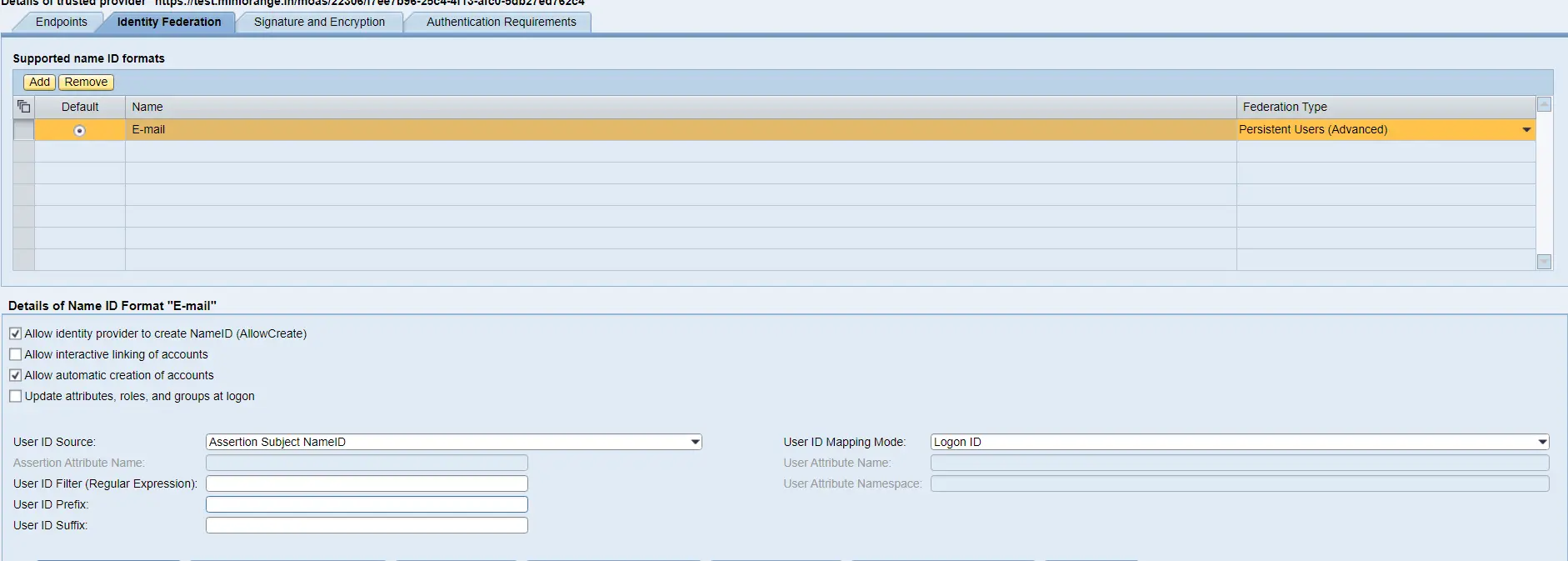
Task: Click table scroll-up arrow
Action: point(1544,104)
